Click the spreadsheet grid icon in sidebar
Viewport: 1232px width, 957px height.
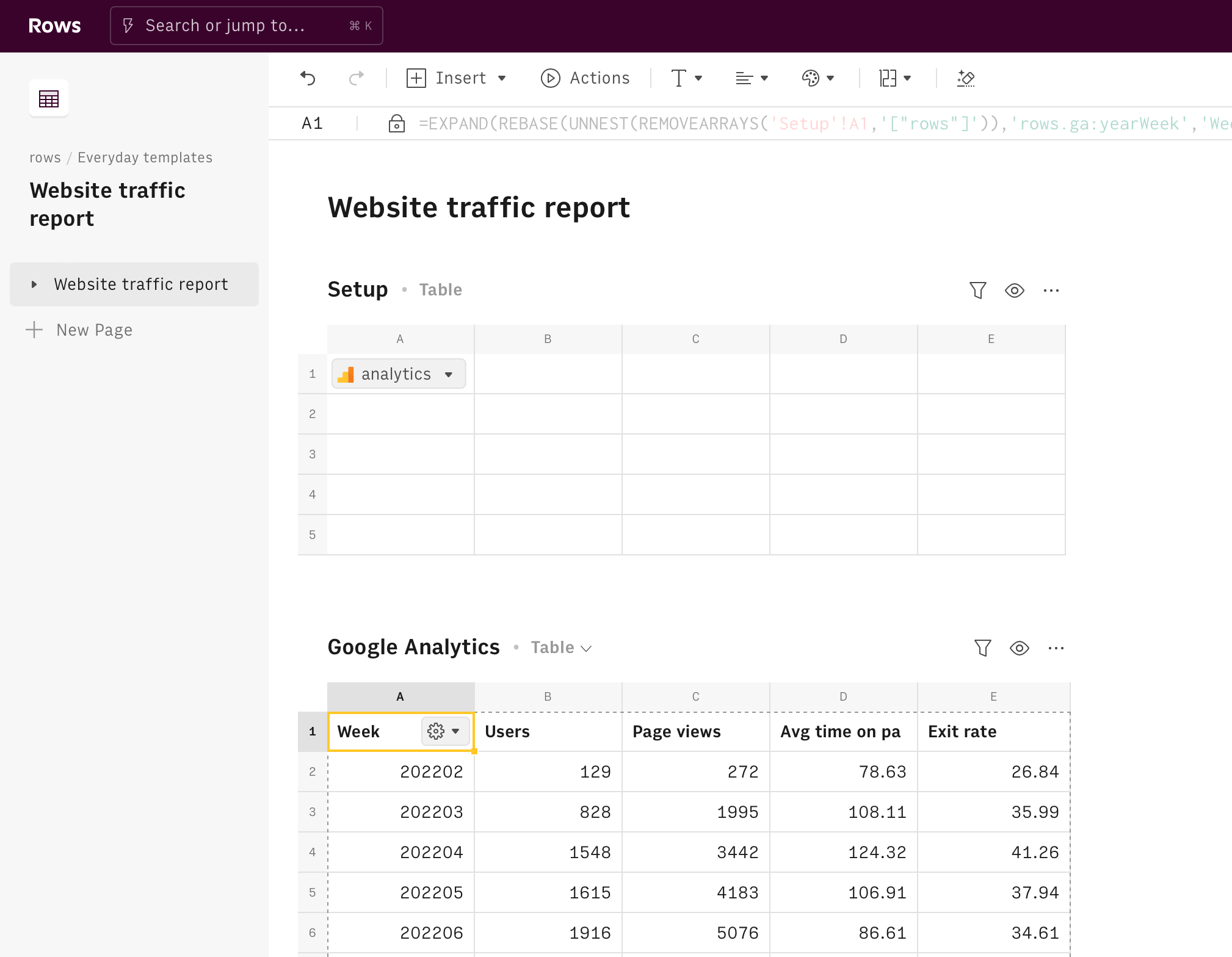coord(49,98)
